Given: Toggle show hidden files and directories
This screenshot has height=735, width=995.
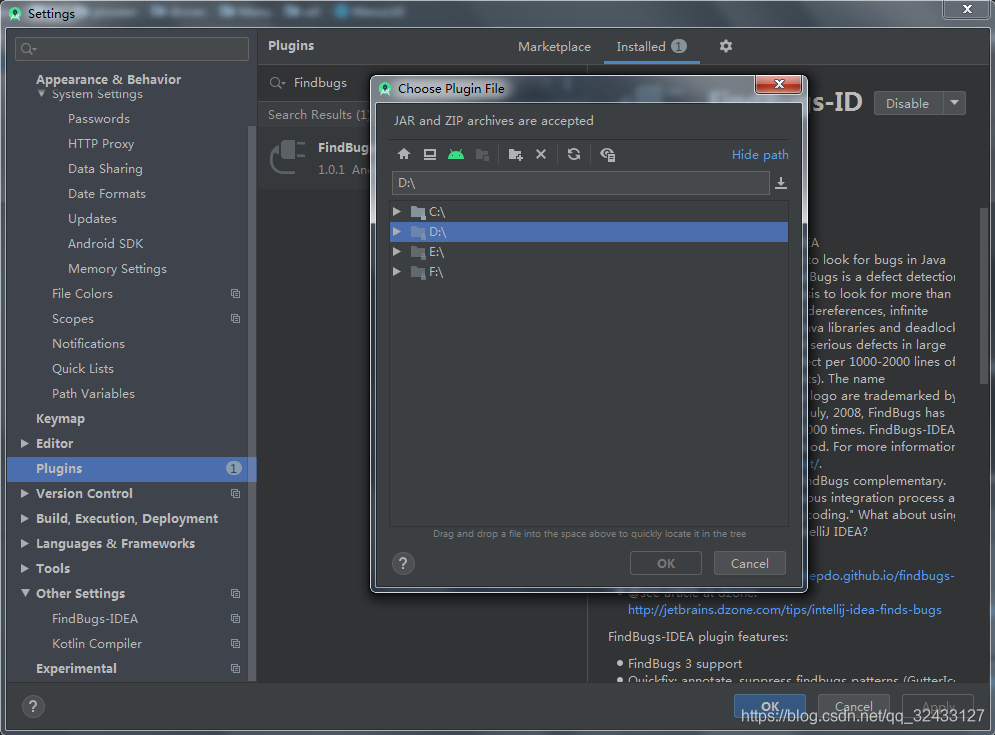Looking at the screenshot, I should tap(607, 154).
